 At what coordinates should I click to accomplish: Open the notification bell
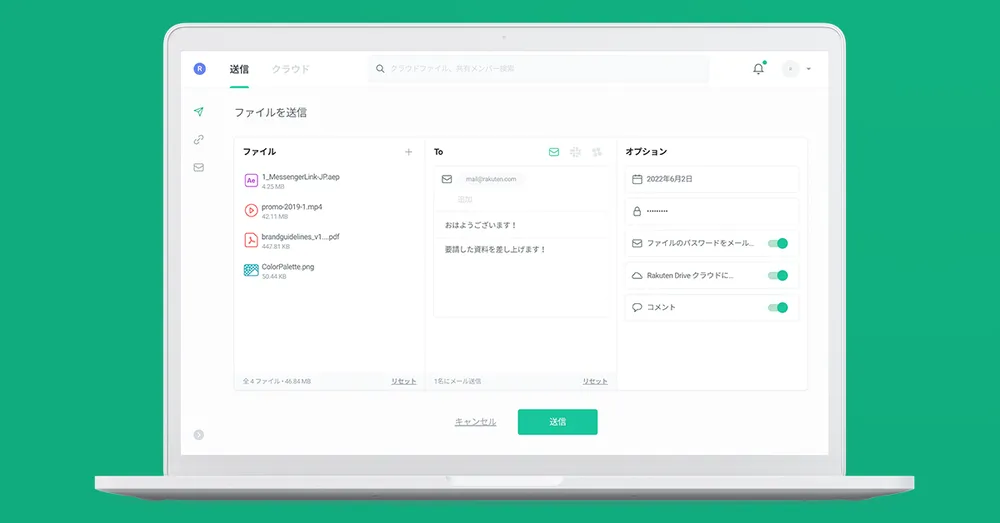point(758,69)
